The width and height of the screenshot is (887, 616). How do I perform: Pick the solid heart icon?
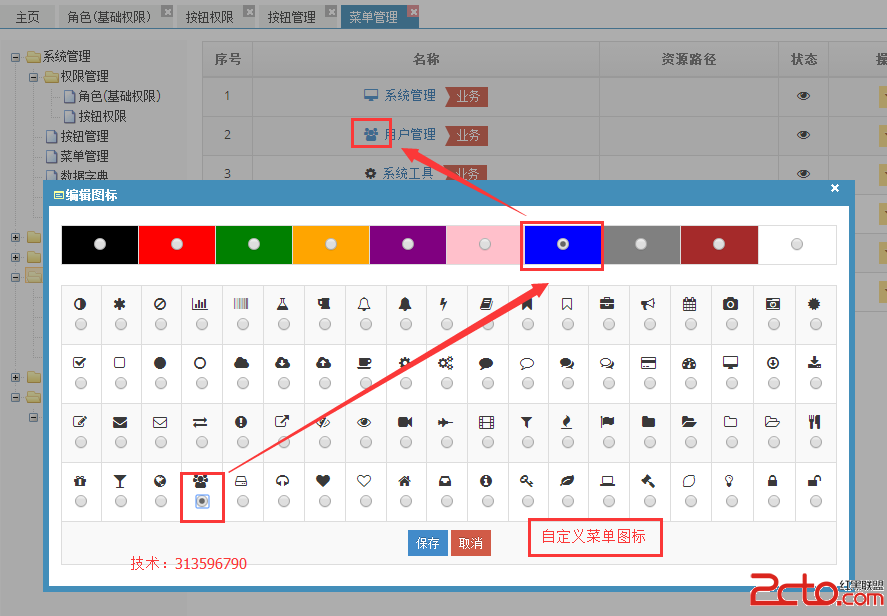tap(323, 481)
